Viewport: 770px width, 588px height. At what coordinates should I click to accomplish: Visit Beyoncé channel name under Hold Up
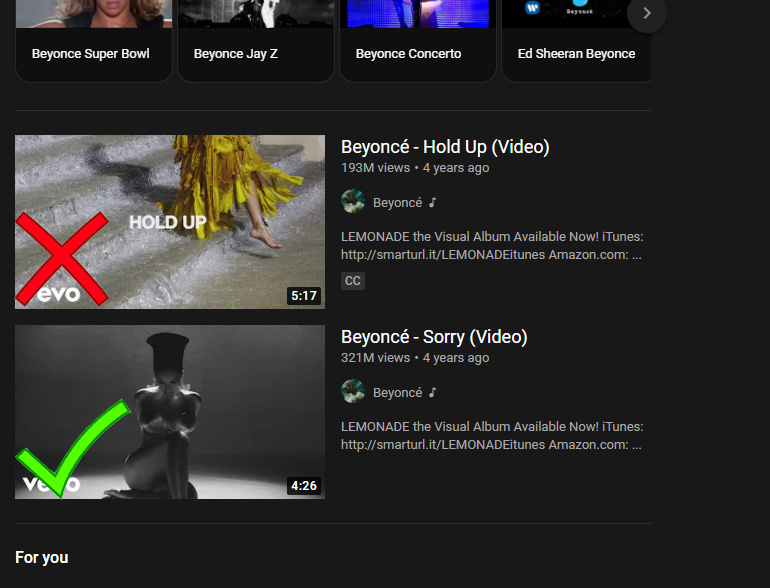397,202
